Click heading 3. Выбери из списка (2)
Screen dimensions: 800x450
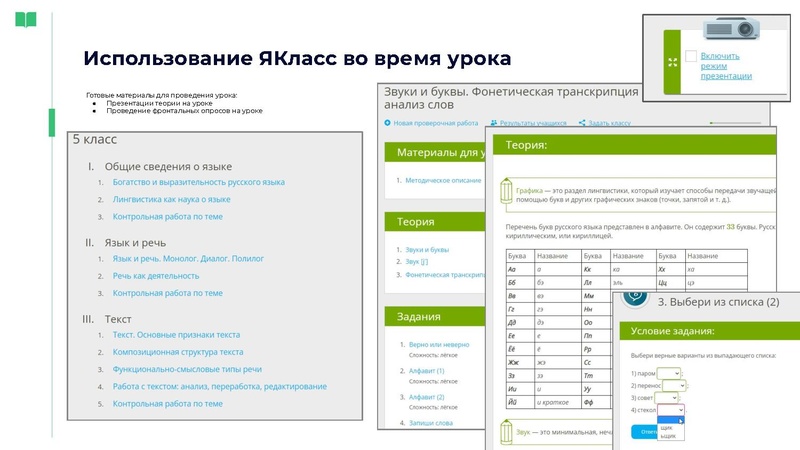[718, 302]
